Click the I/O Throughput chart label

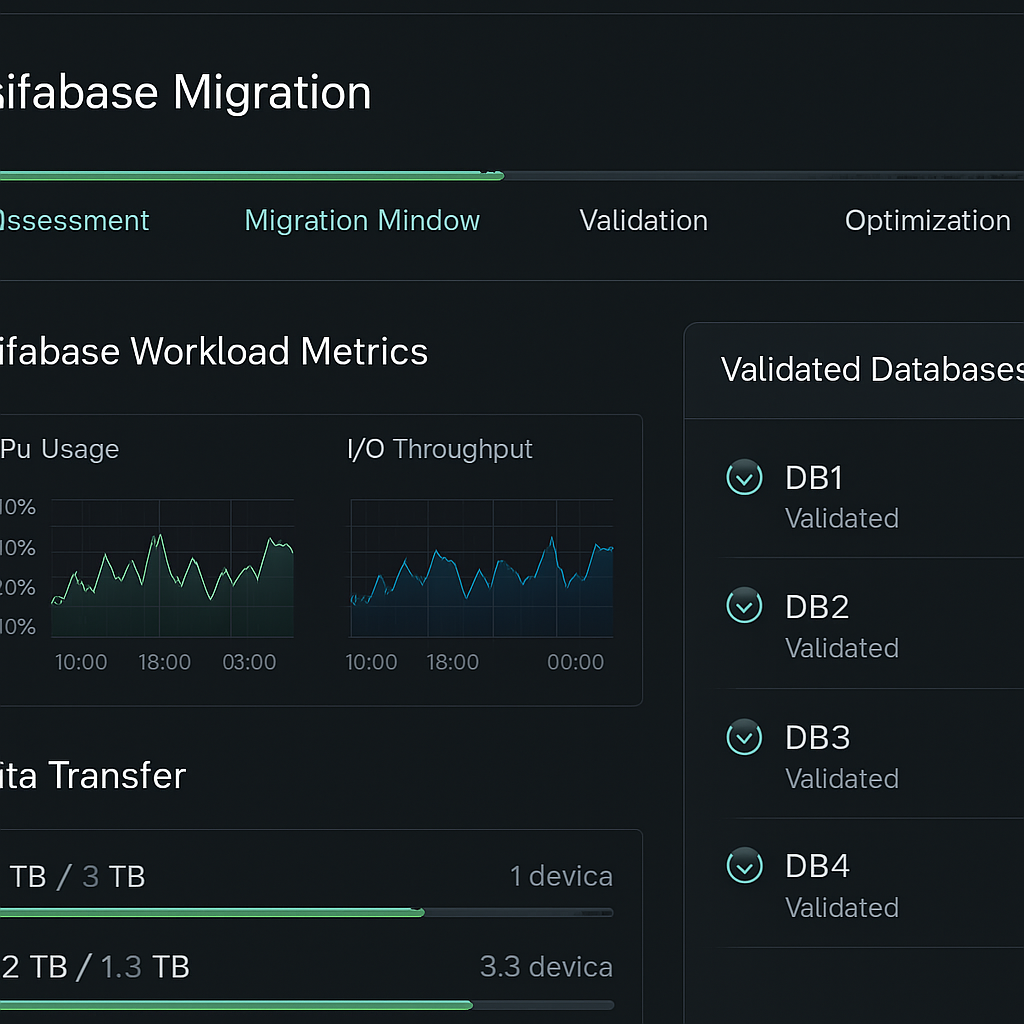[440, 449]
